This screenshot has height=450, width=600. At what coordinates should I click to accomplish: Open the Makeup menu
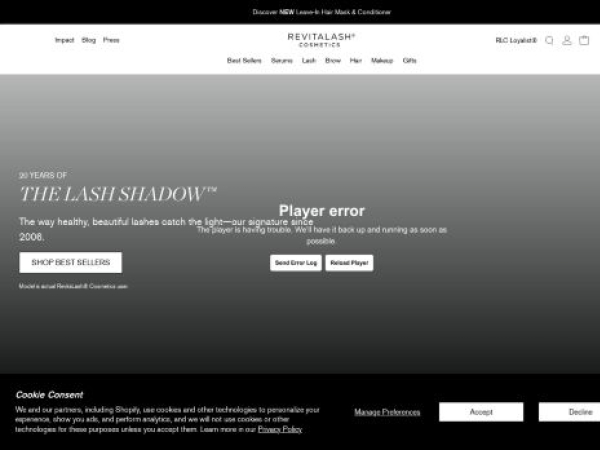(382, 60)
